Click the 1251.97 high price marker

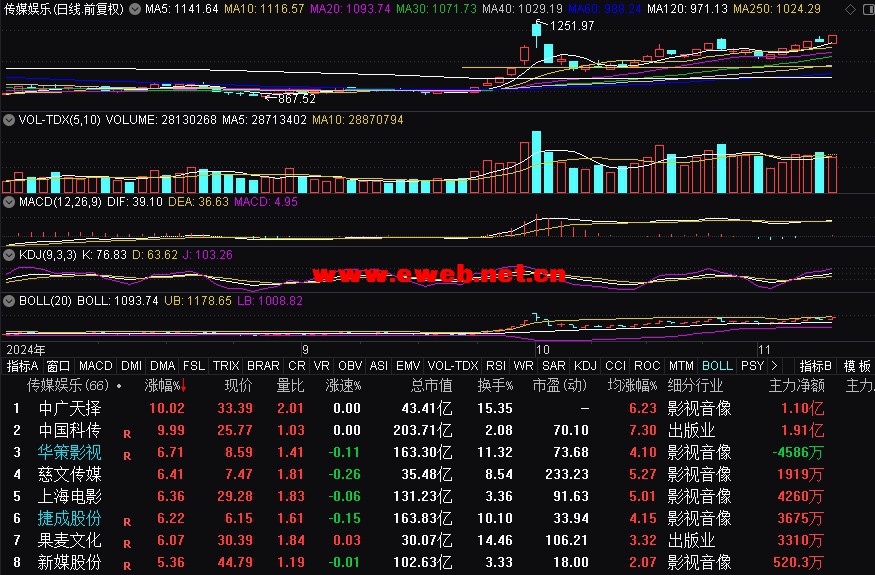coord(571,26)
